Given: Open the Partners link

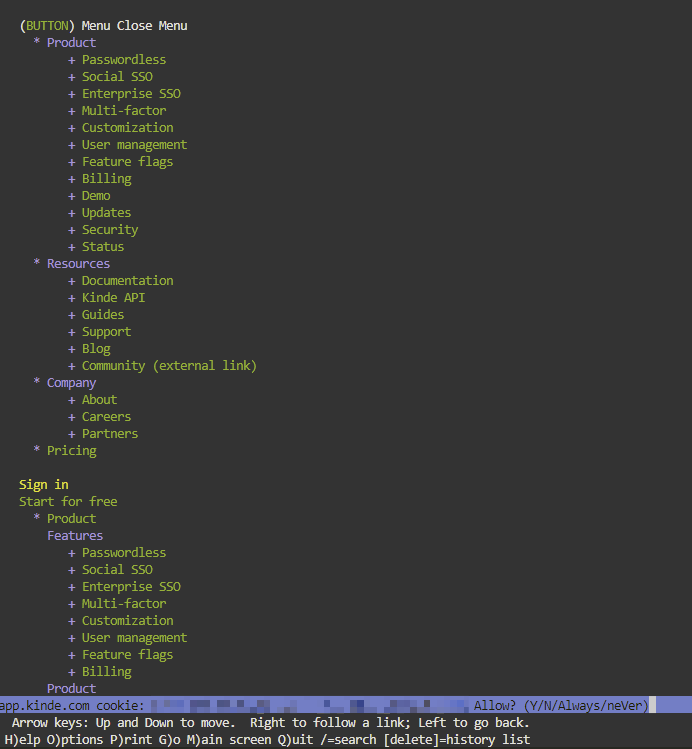Looking at the screenshot, I should 110,434.
